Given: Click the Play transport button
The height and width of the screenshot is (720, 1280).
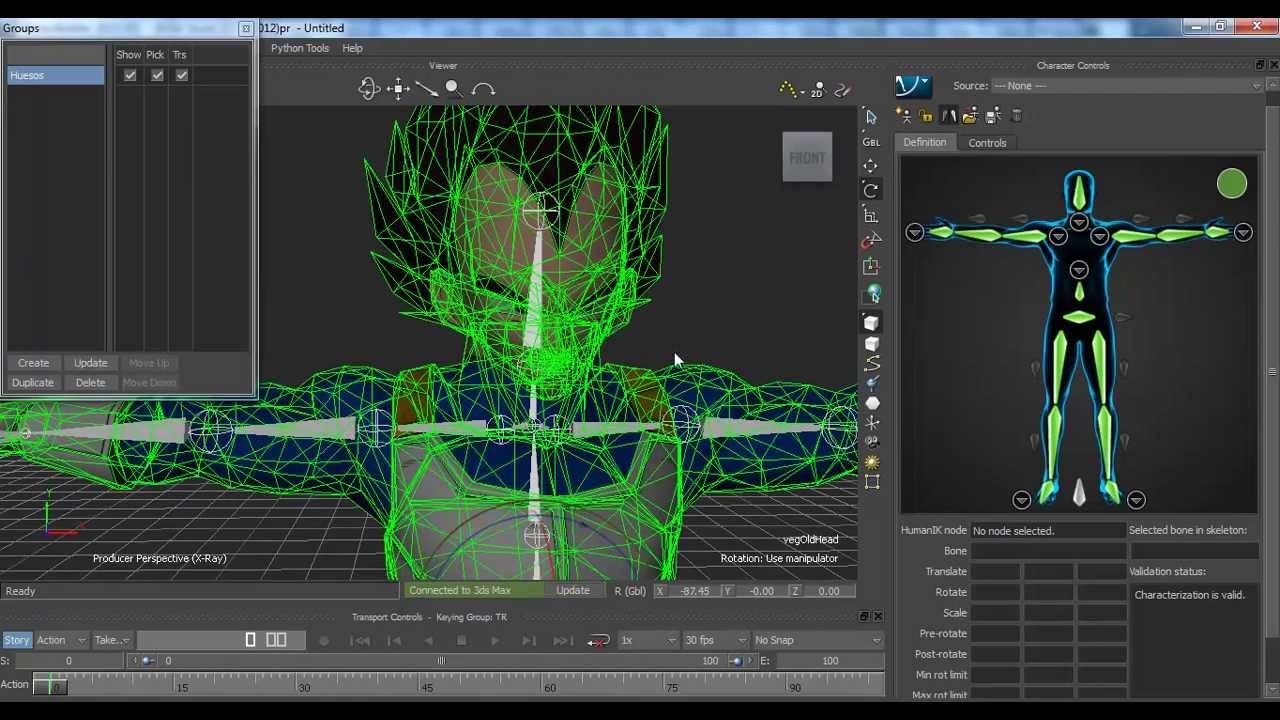Looking at the screenshot, I should tap(495, 640).
